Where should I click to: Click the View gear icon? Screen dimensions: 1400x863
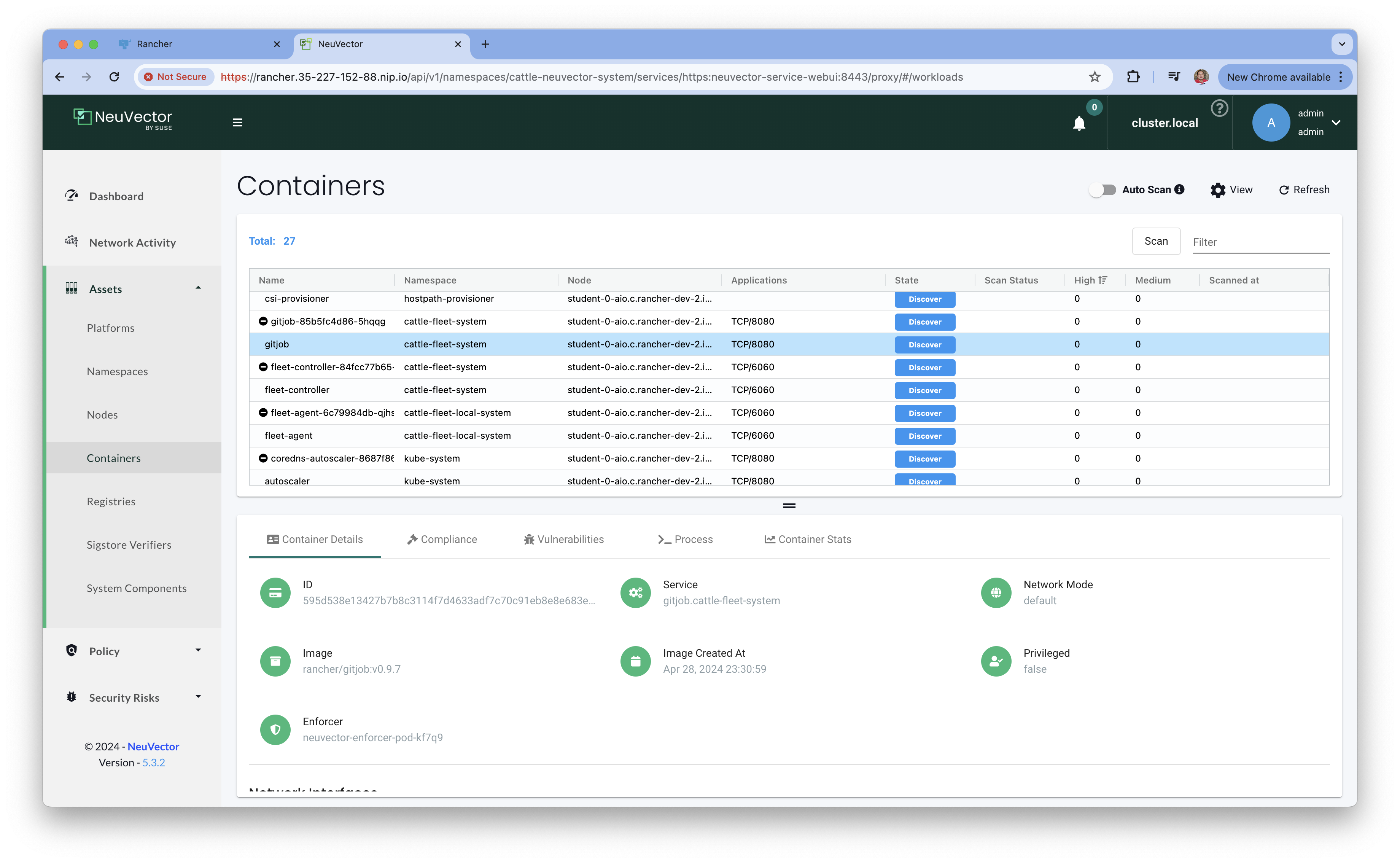pos(1217,190)
